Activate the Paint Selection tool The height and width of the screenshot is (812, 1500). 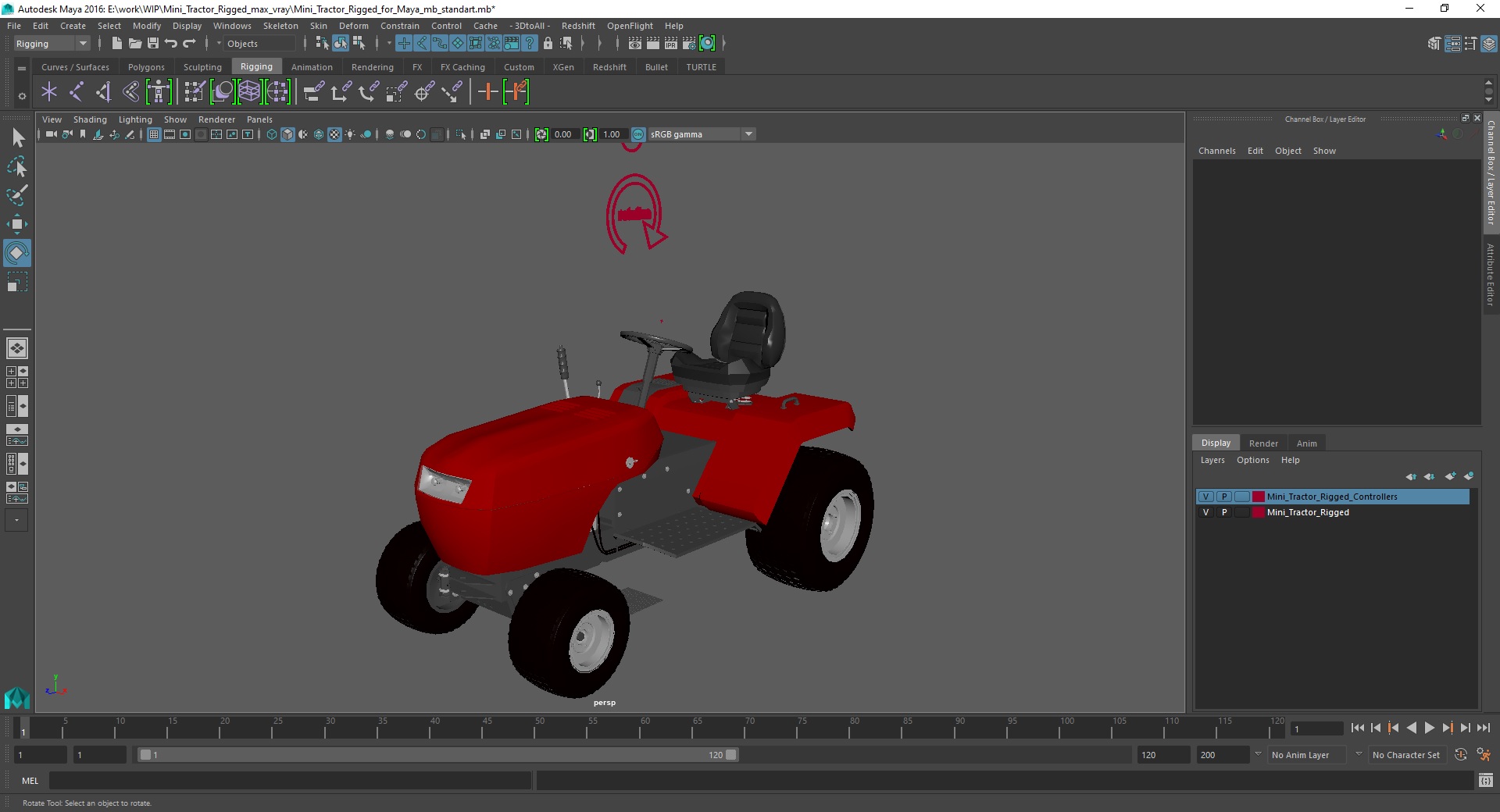click(x=17, y=195)
